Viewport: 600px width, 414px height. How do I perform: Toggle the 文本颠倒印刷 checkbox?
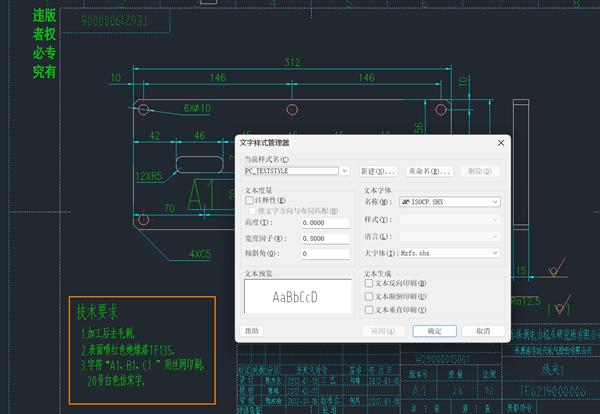pyautogui.click(x=370, y=296)
